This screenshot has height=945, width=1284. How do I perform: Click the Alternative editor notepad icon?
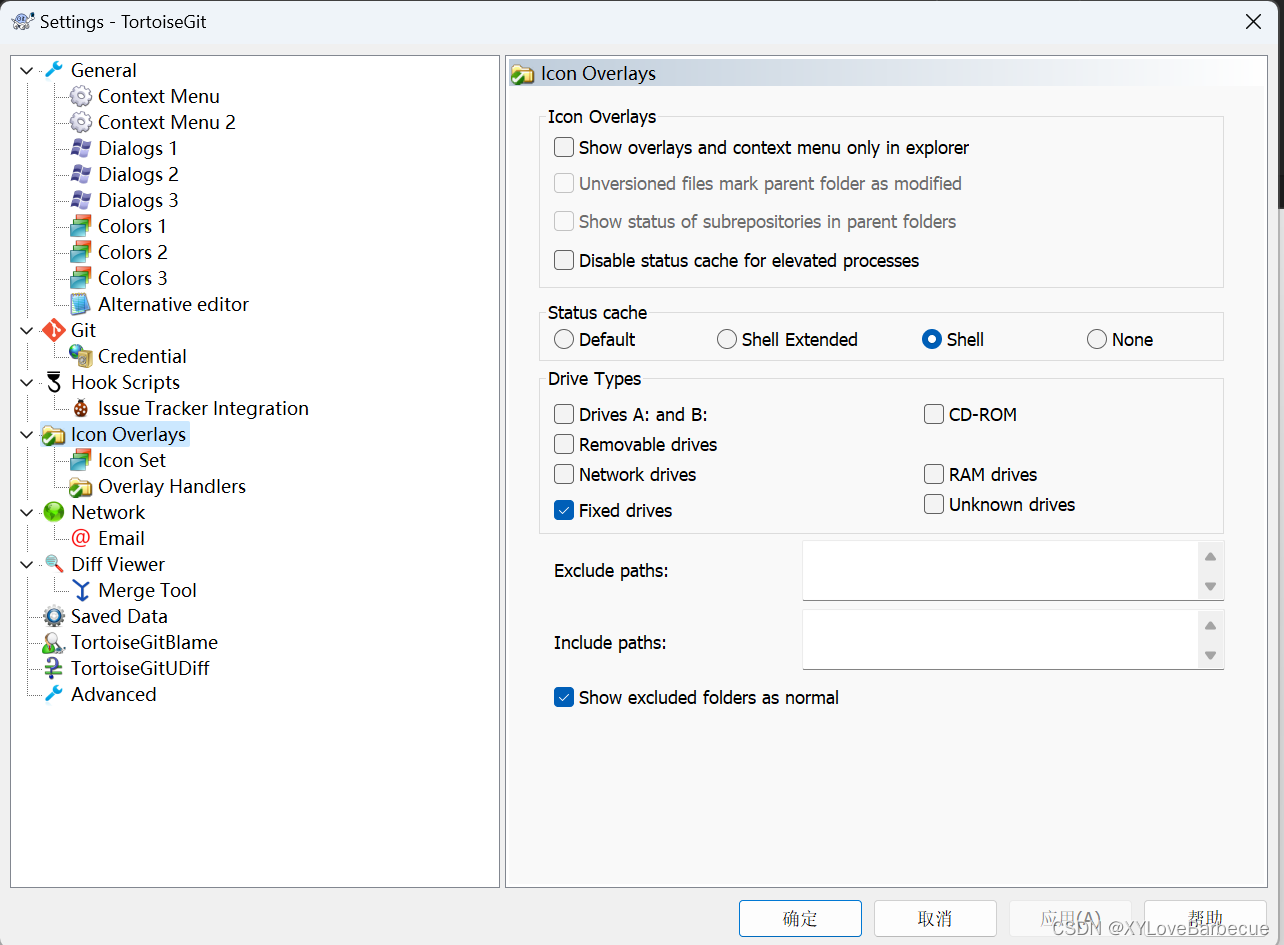tap(81, 304)
